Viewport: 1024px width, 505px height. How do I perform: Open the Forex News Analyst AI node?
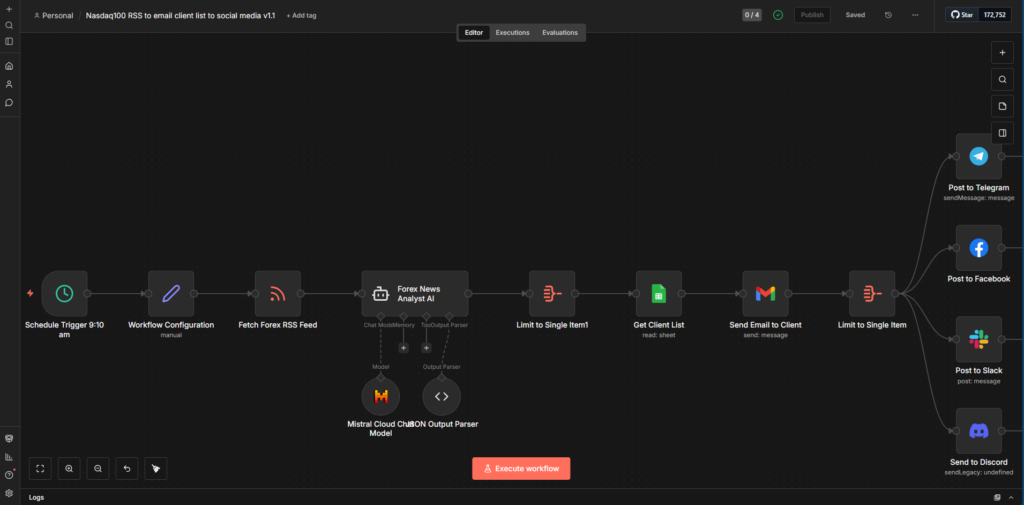pos(415,294)
